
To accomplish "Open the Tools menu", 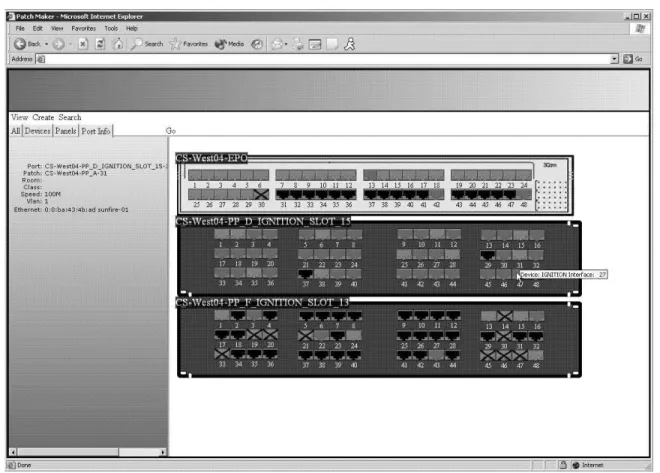I will [111, 28].
